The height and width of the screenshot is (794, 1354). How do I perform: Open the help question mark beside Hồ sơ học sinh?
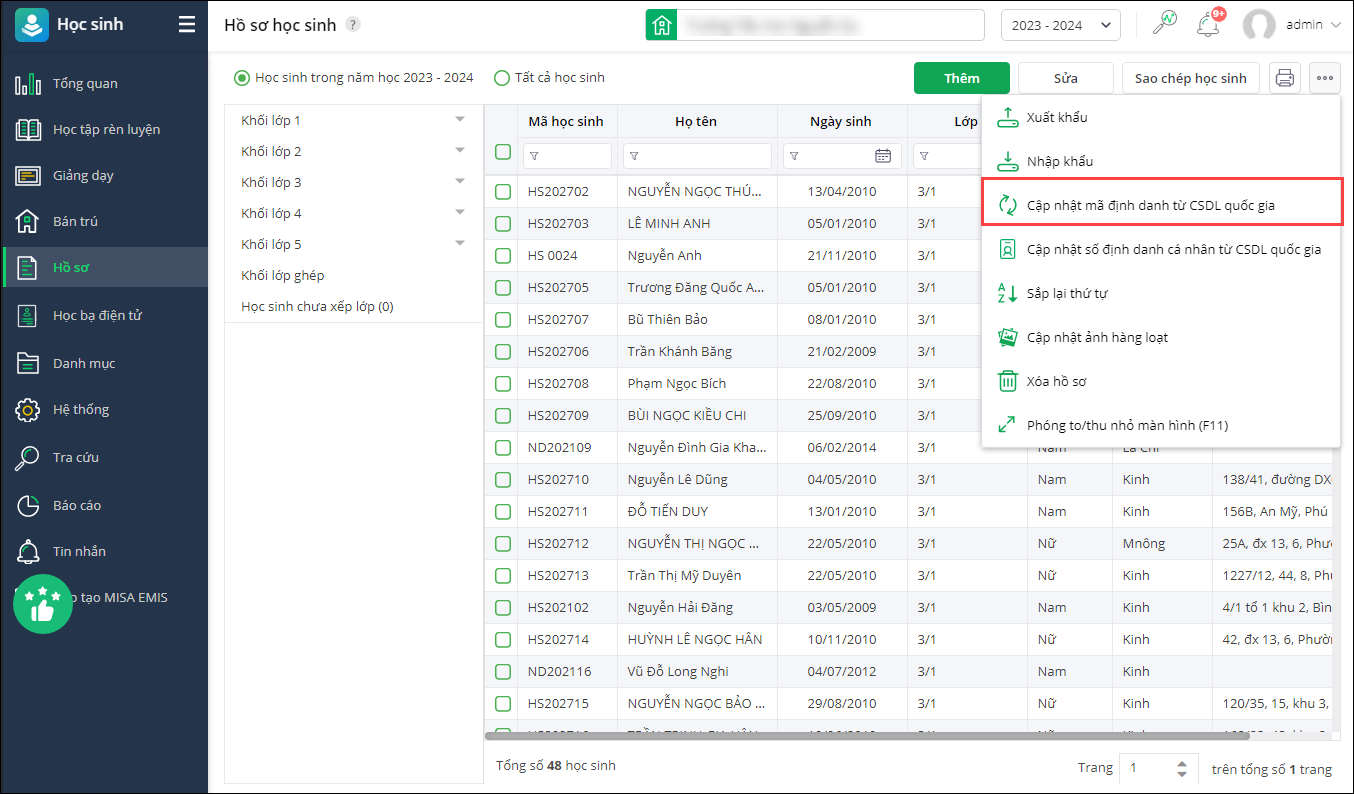coord(353,25)
